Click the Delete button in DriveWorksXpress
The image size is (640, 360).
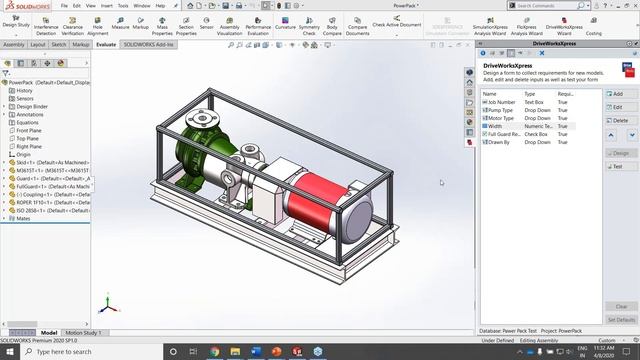(x=621, y=120)
